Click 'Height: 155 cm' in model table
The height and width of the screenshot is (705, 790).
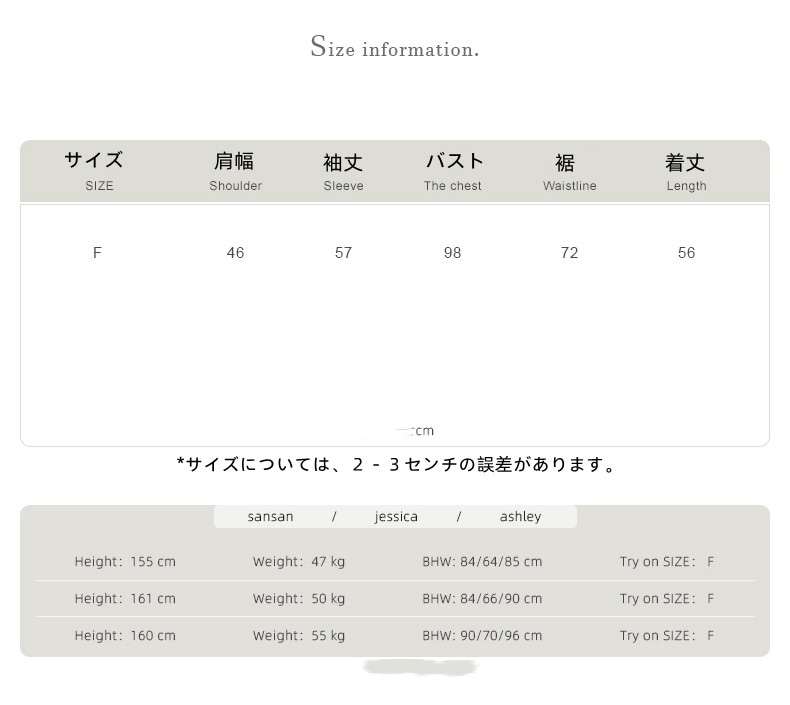tap(125, 562)
